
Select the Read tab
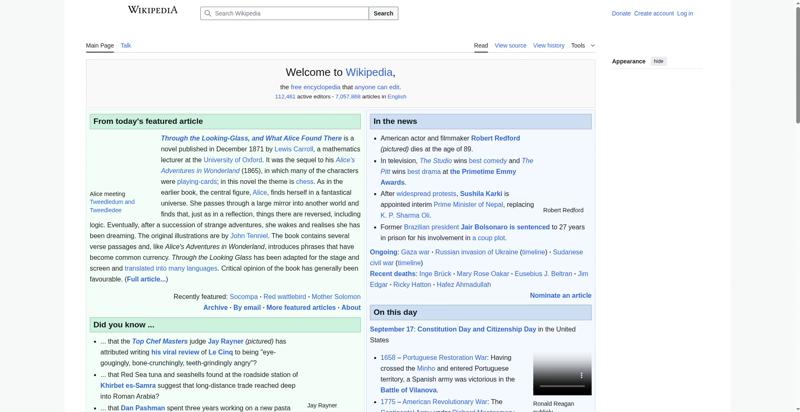coord(481,45)
